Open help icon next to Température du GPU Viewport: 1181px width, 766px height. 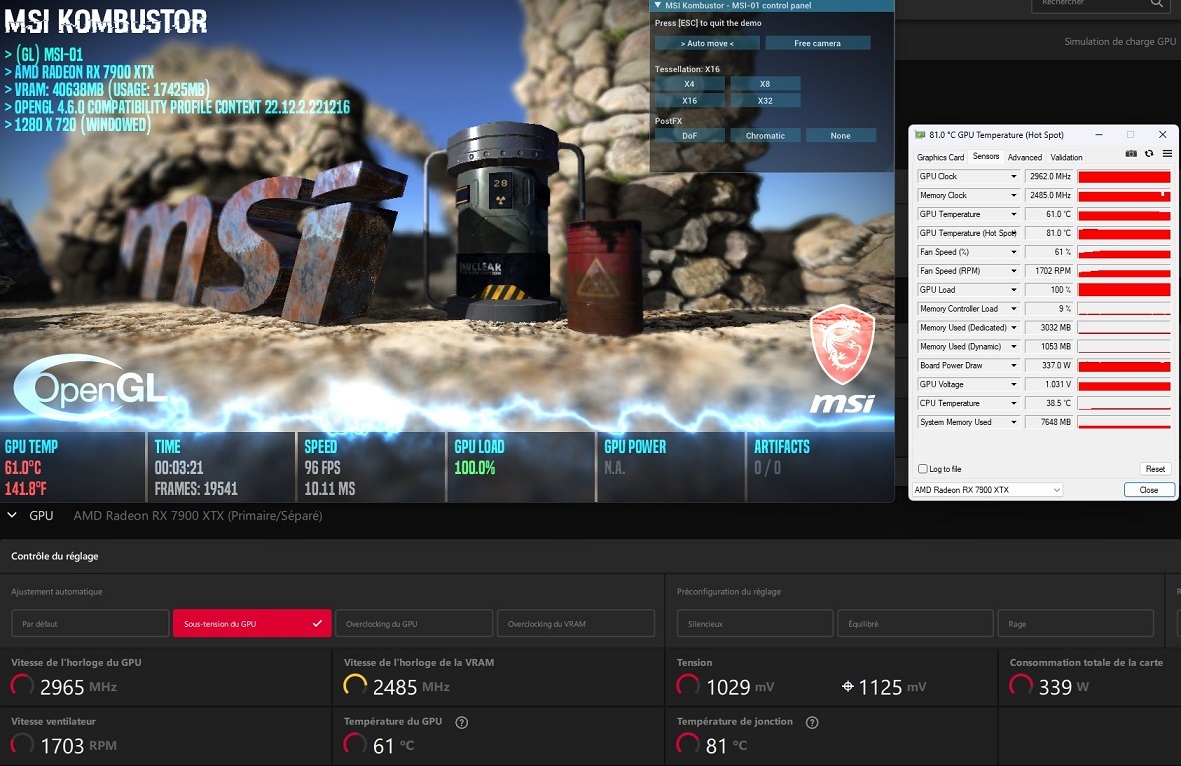point(462,722)
